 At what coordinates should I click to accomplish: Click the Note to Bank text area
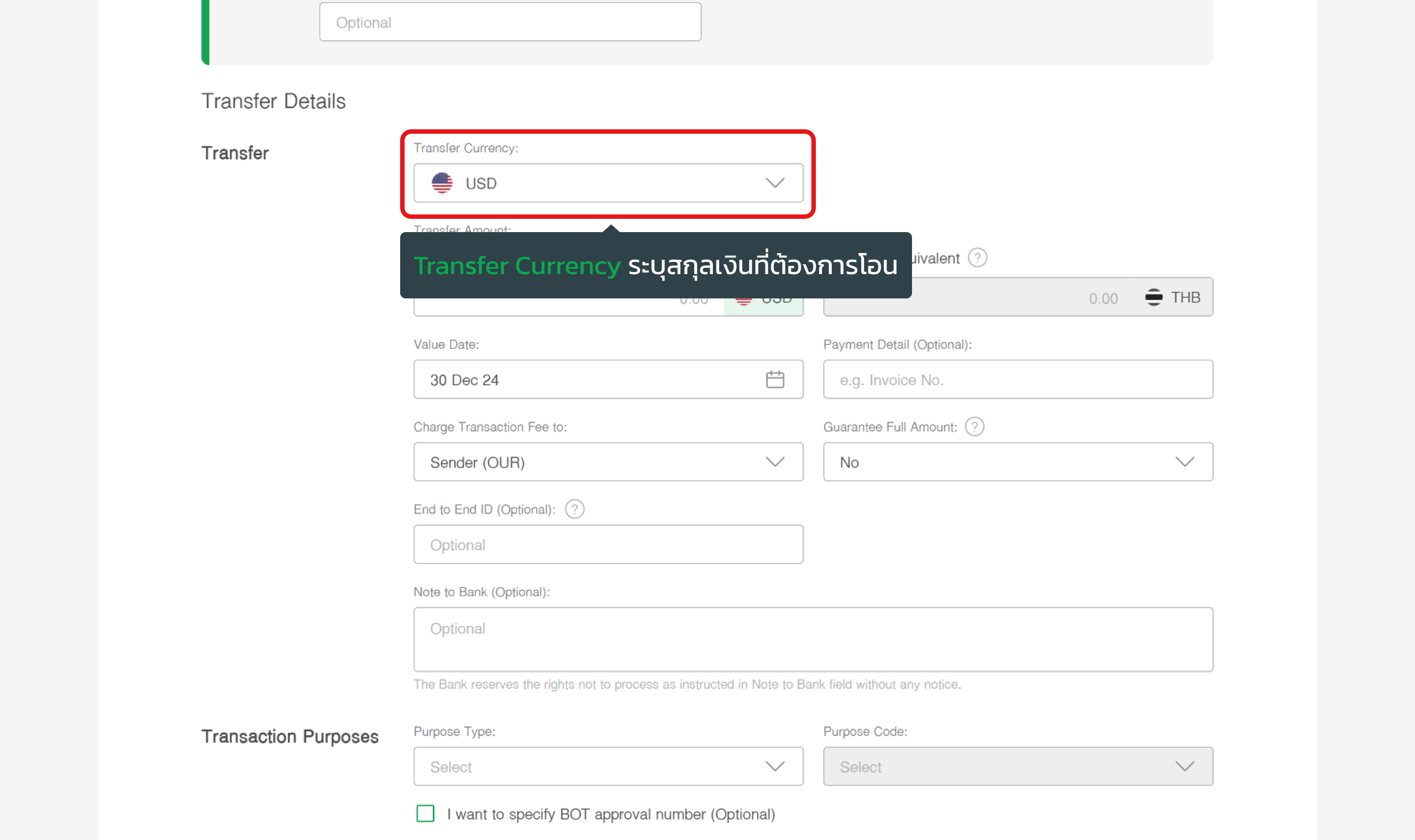click(x=813, y=639)
